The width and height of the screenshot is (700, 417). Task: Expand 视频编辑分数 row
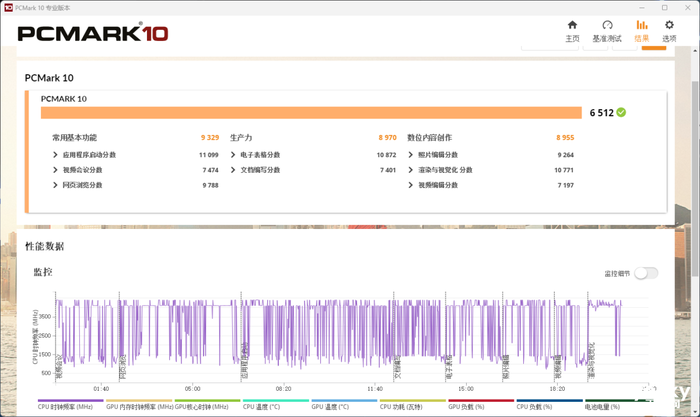pos(411,185)
